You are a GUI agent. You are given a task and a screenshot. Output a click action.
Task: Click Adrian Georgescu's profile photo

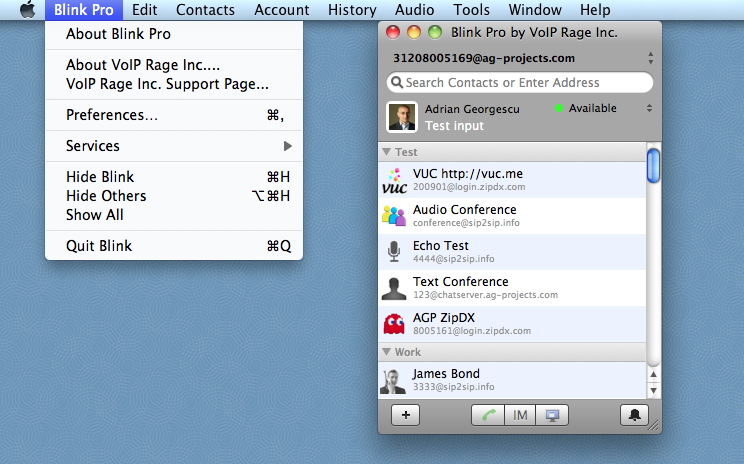pyautogui.click(x=401, y=117)
